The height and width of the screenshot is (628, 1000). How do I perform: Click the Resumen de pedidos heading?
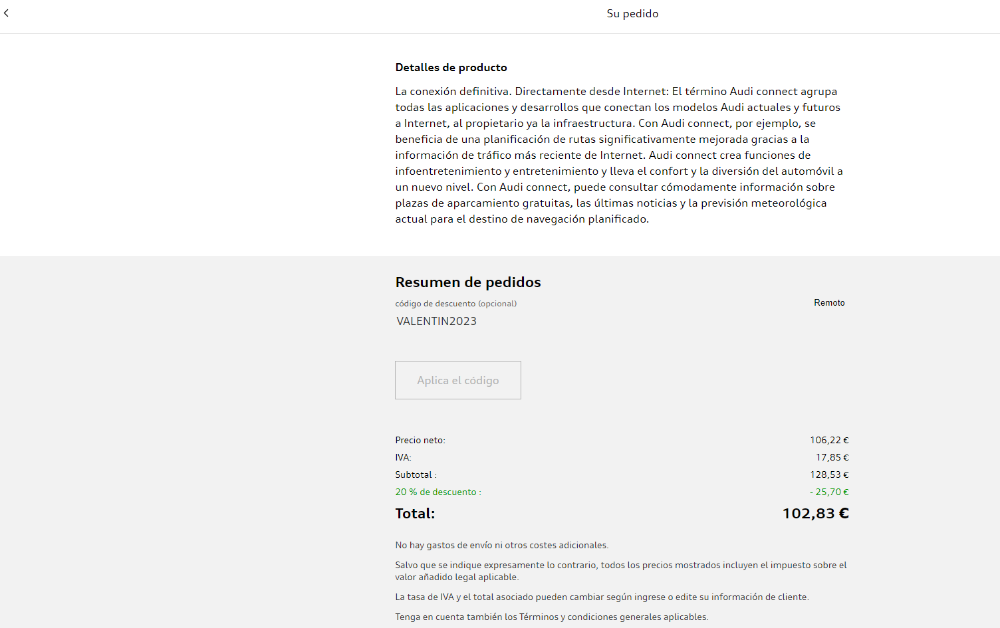pyautogui.click(x=467, y=282)
